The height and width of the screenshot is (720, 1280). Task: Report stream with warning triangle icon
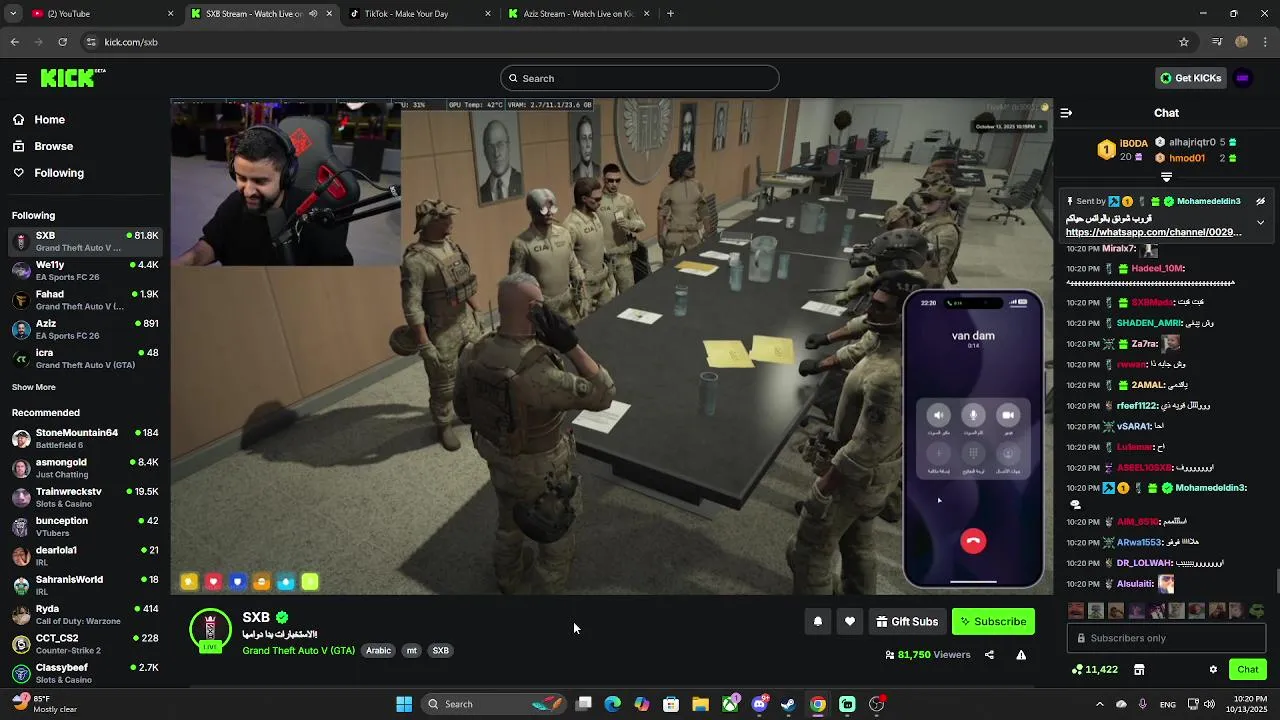(x=1021, y=655)
